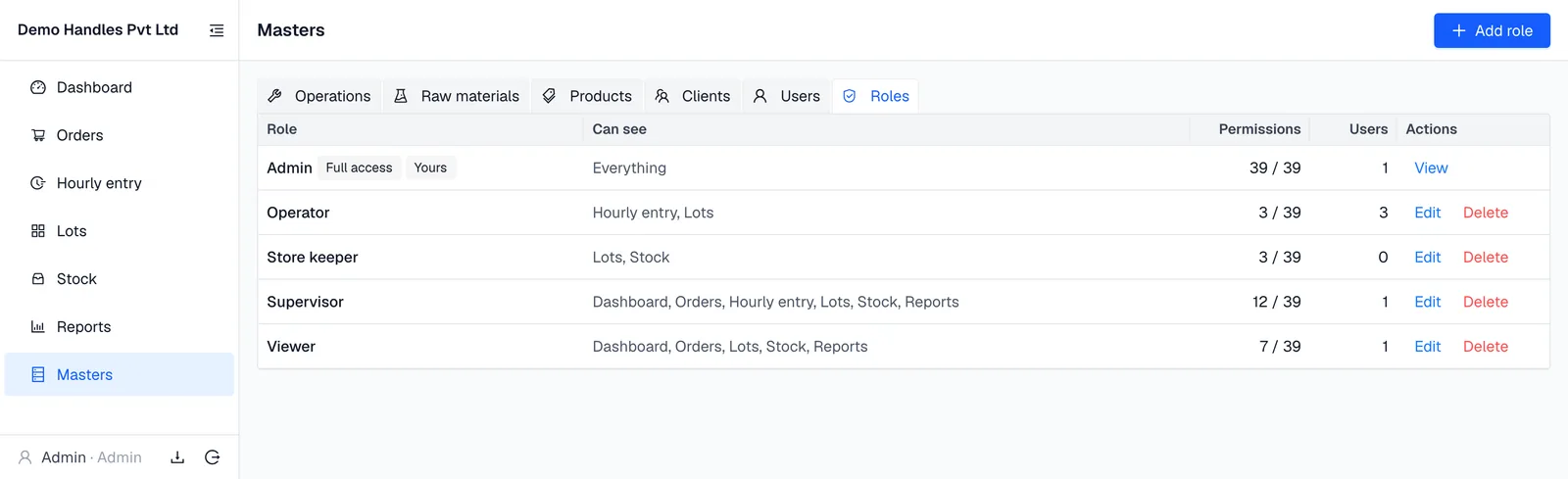The height and width of the screenshot is (479, 1568).
Task: Delete the Store keeper role
Action: click(x=1486, y=258)
